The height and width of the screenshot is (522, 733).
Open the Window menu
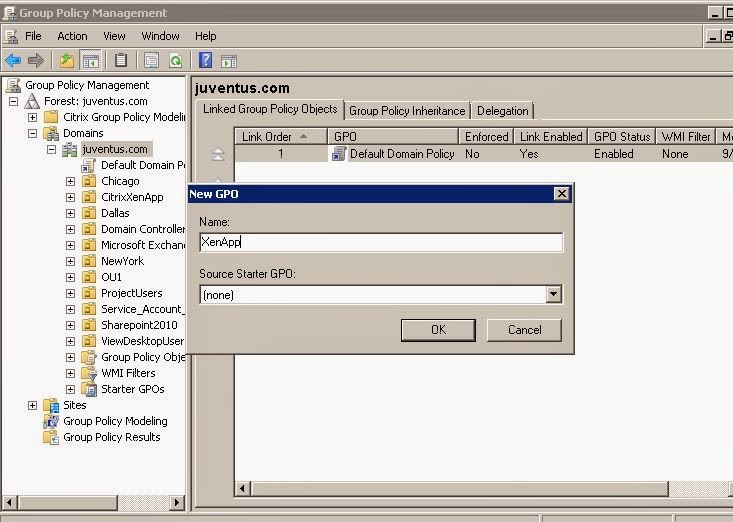point(160,36)
